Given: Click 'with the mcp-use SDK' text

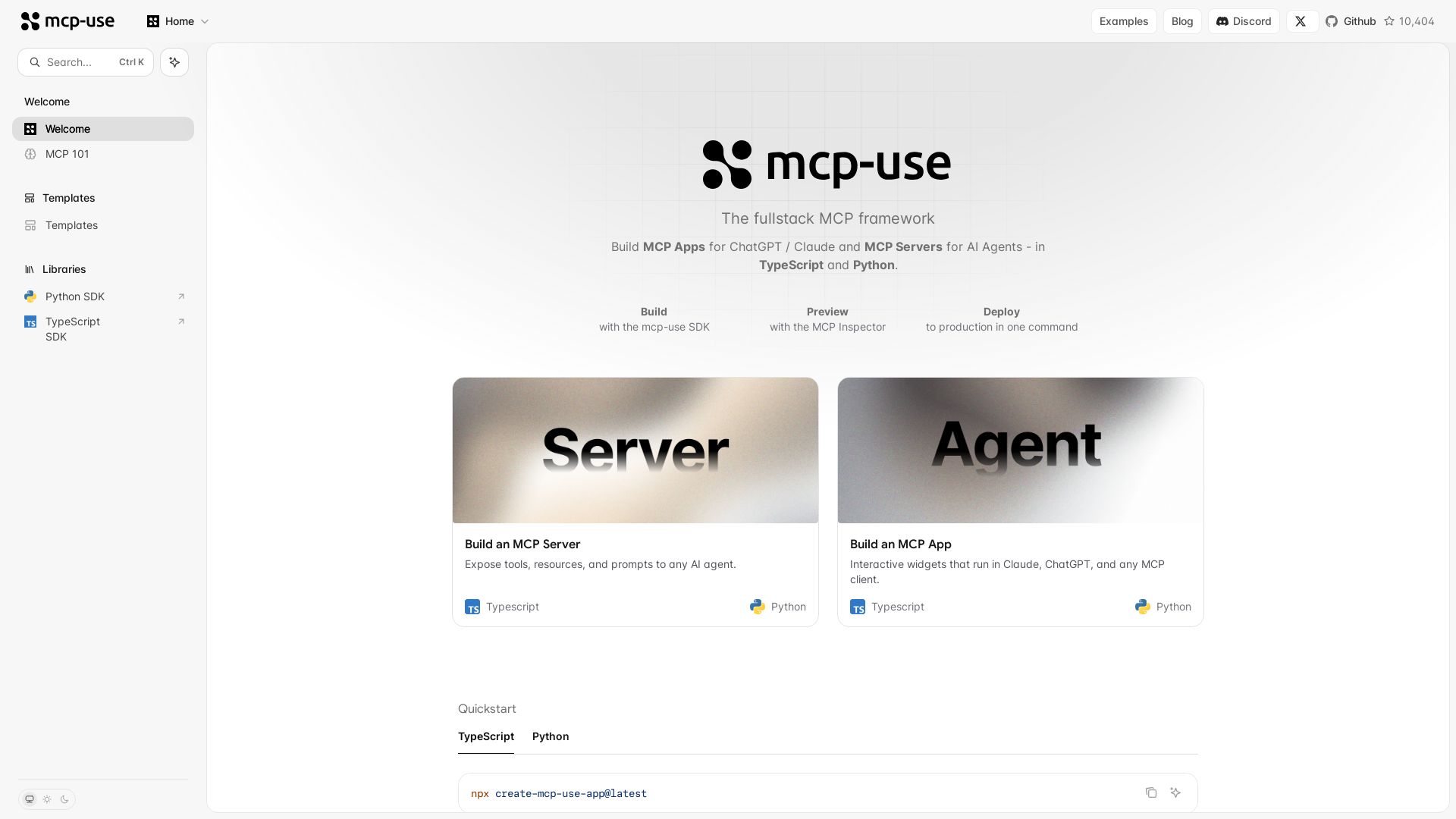Looking at the screenshot, I should (654, 327).
